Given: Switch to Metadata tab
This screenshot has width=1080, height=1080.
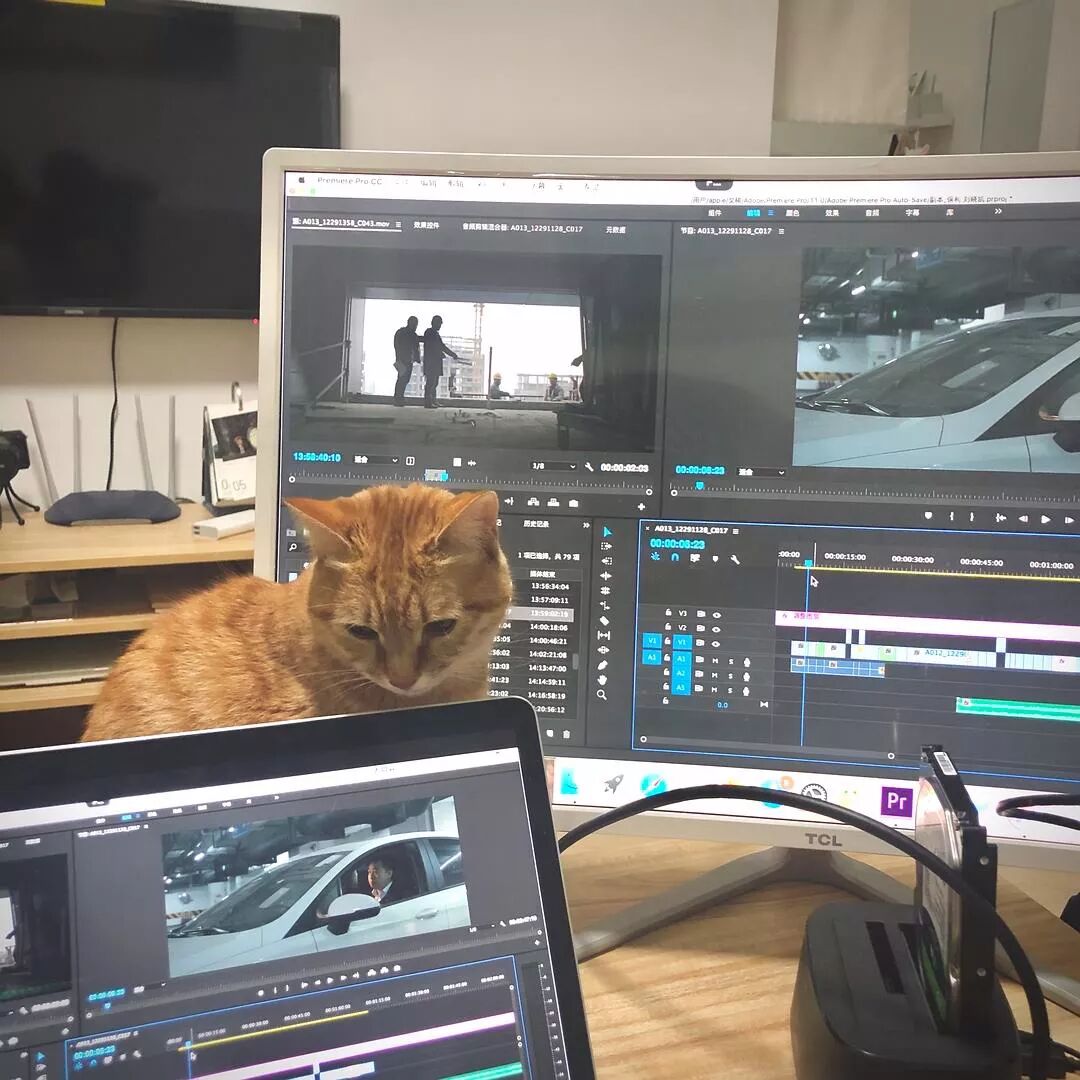Looking at the screenshot, I should [x=615, y=229].
